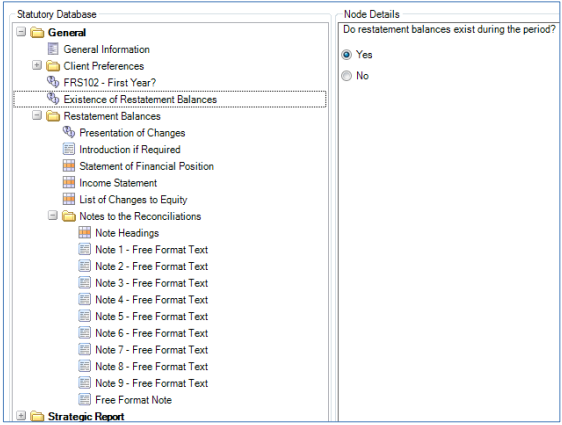Screen dimensions: 562x425
Task: Select the Strategic Report label
Action: (x=86, y=416)
